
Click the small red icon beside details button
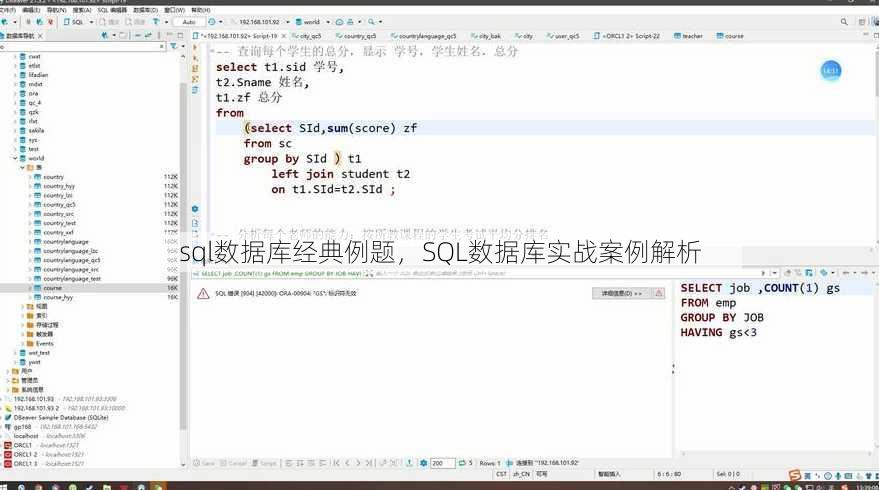coord(659,293)
